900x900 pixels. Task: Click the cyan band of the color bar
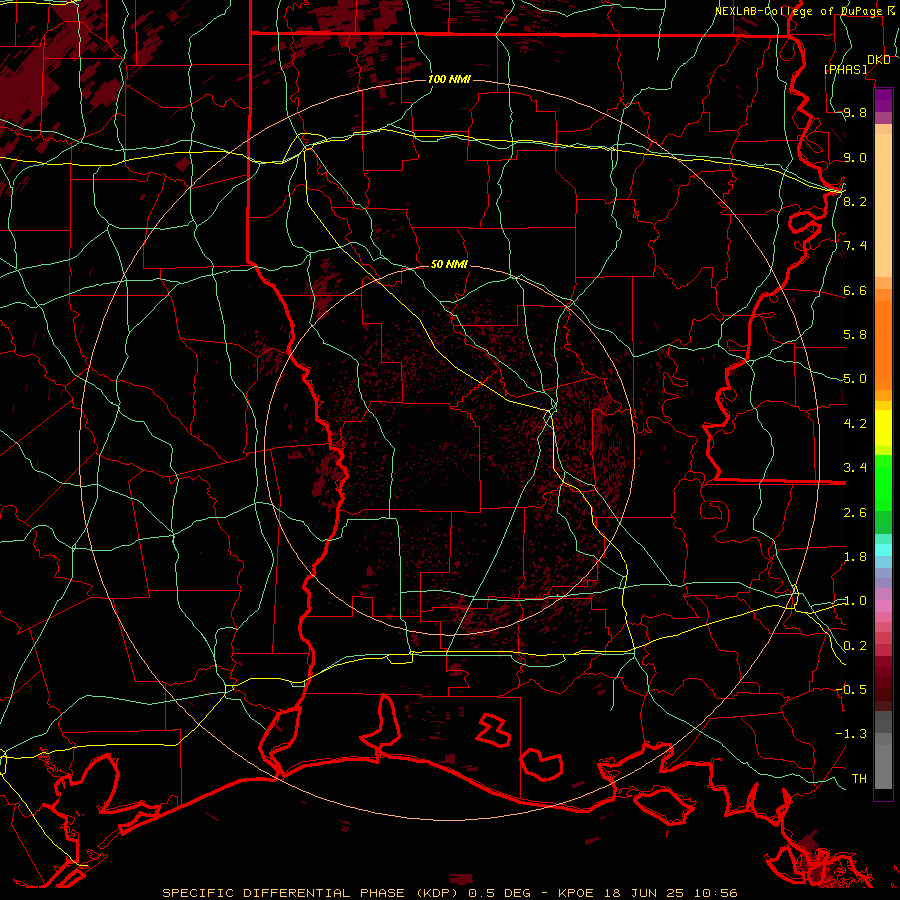883,550
